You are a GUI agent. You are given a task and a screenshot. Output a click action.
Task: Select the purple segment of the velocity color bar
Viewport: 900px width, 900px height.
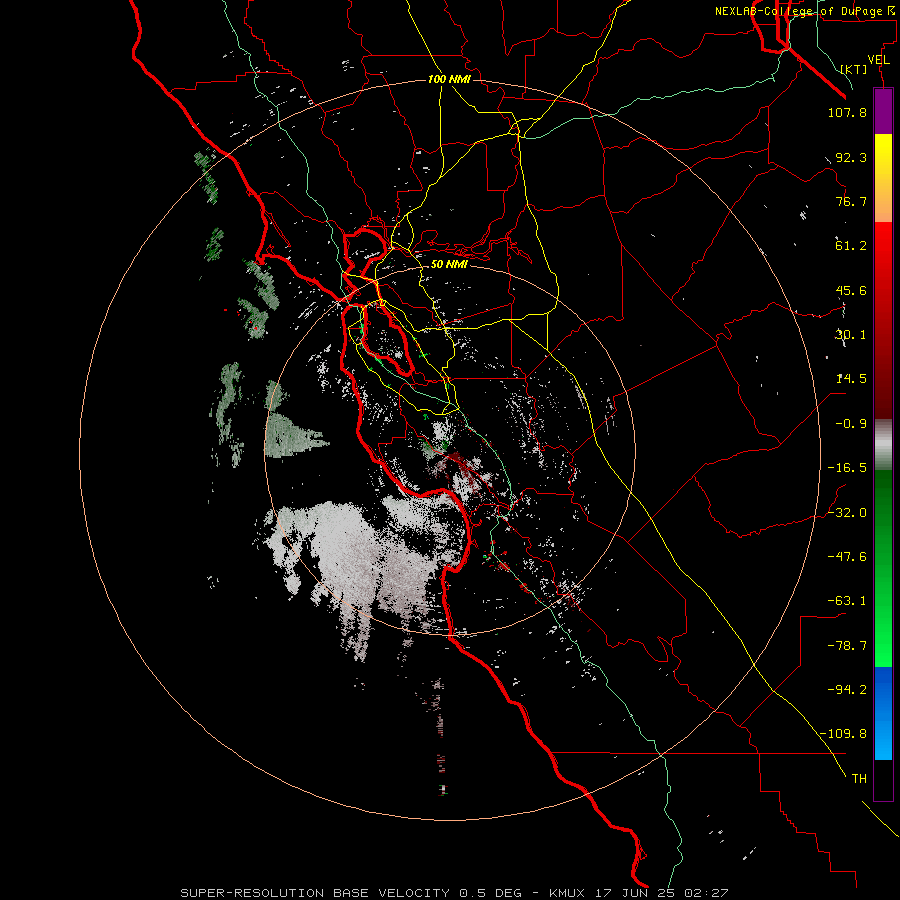click(883, 112)
